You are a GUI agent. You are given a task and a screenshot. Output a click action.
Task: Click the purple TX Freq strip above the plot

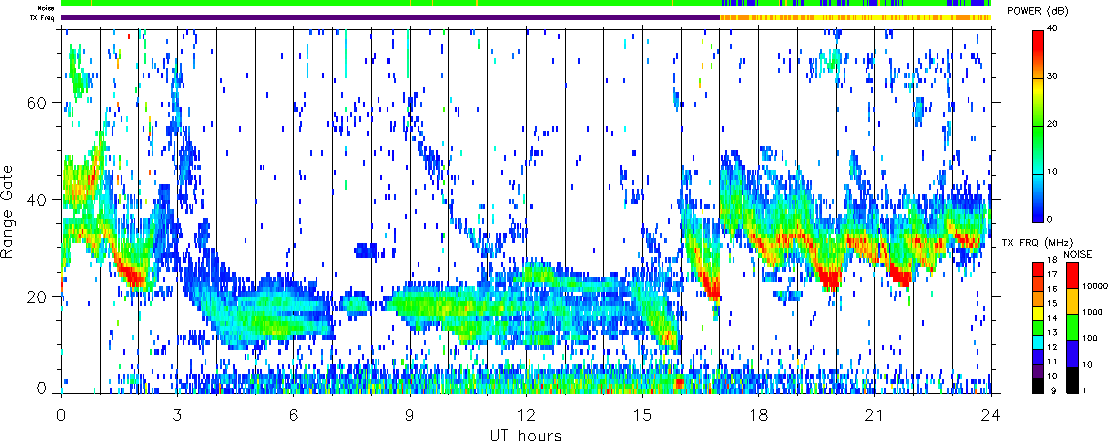tap(391, 17)
